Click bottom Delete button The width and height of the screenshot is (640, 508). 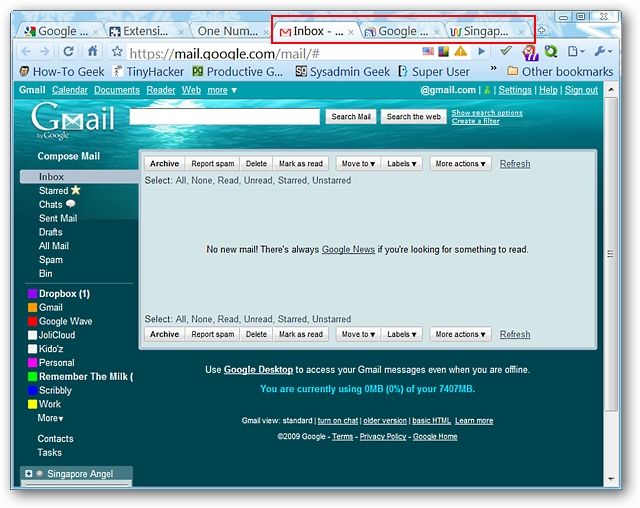coord(256,334)
